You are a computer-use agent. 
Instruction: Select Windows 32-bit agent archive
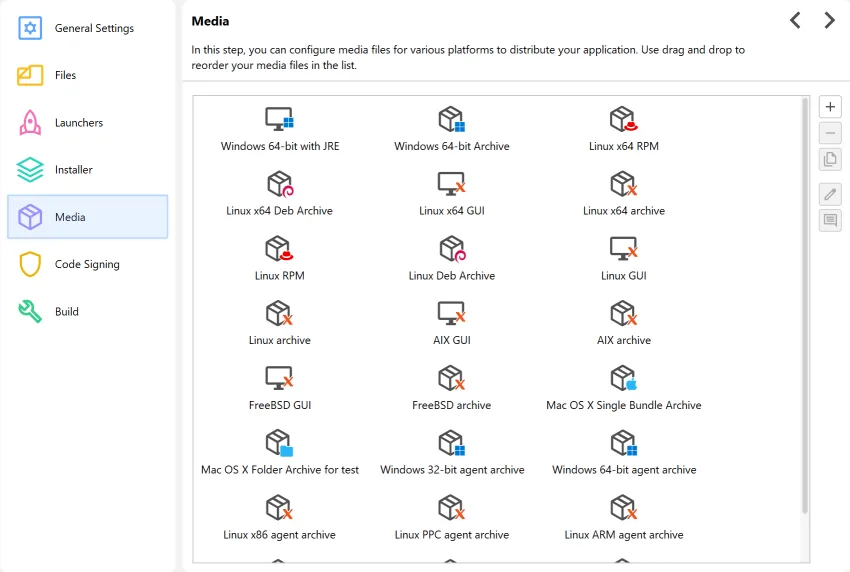[x=452, y=453]
